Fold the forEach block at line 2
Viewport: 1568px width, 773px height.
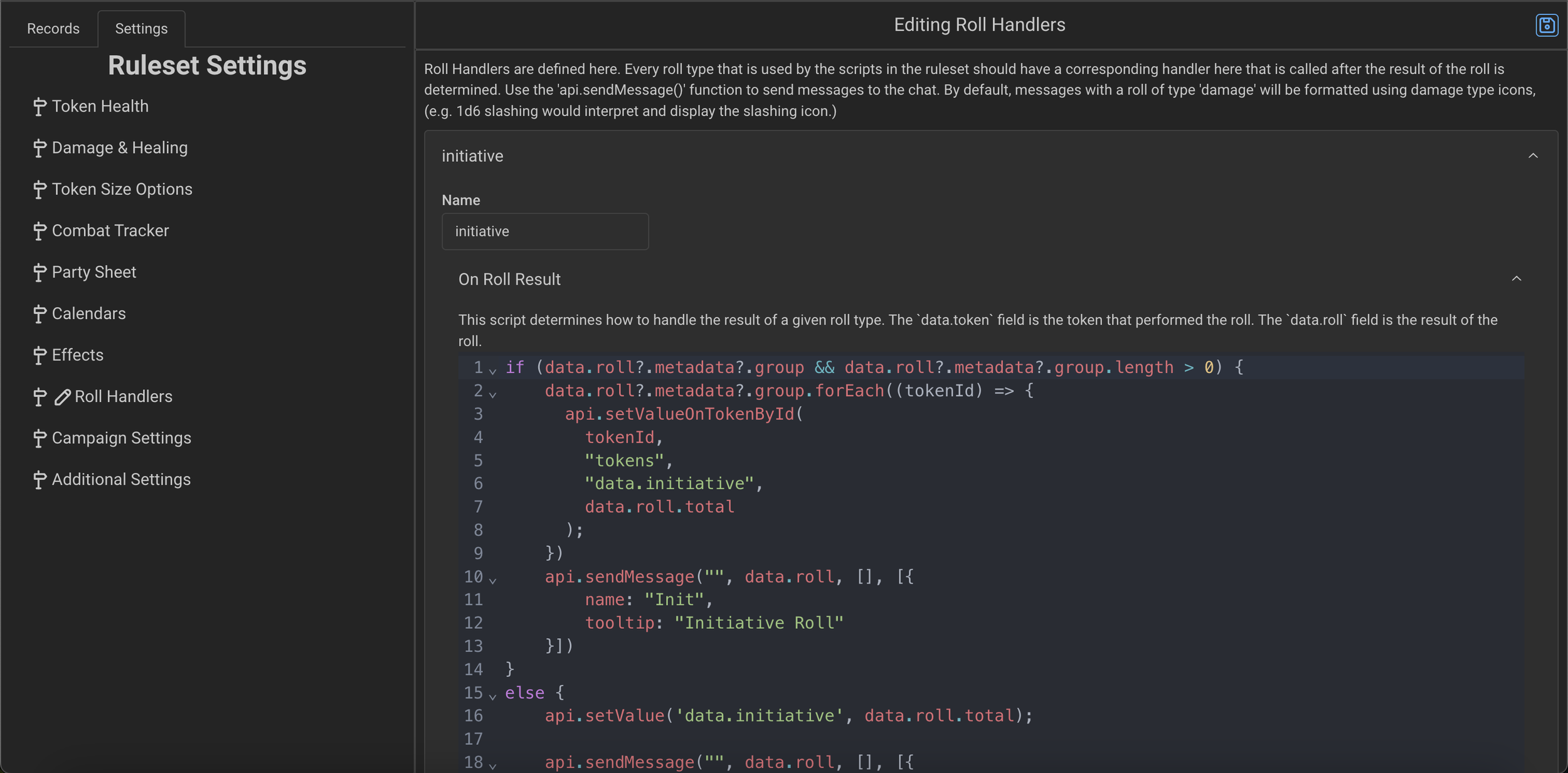click(493, 394)
